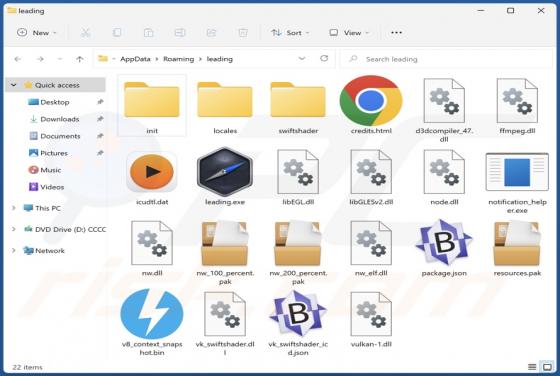Screen dimensions: 560x376
Task: Select the leading.exe application
Action: click(x=225, y=177)
